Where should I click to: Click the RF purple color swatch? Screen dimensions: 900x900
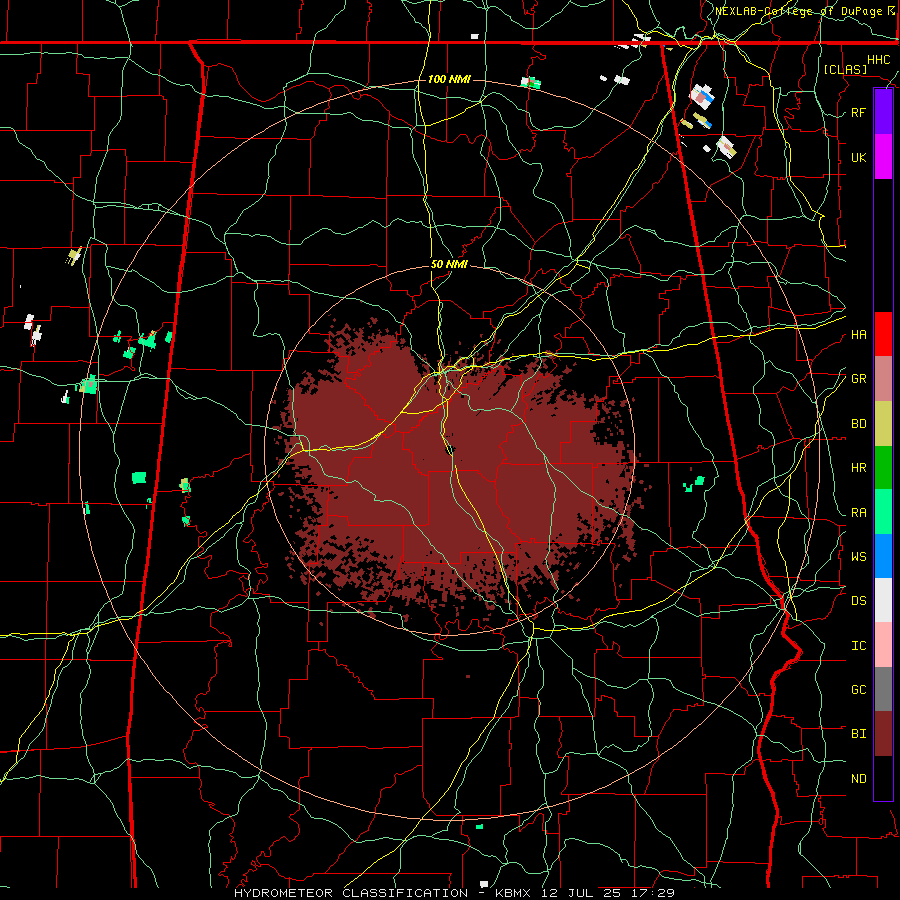883,112
